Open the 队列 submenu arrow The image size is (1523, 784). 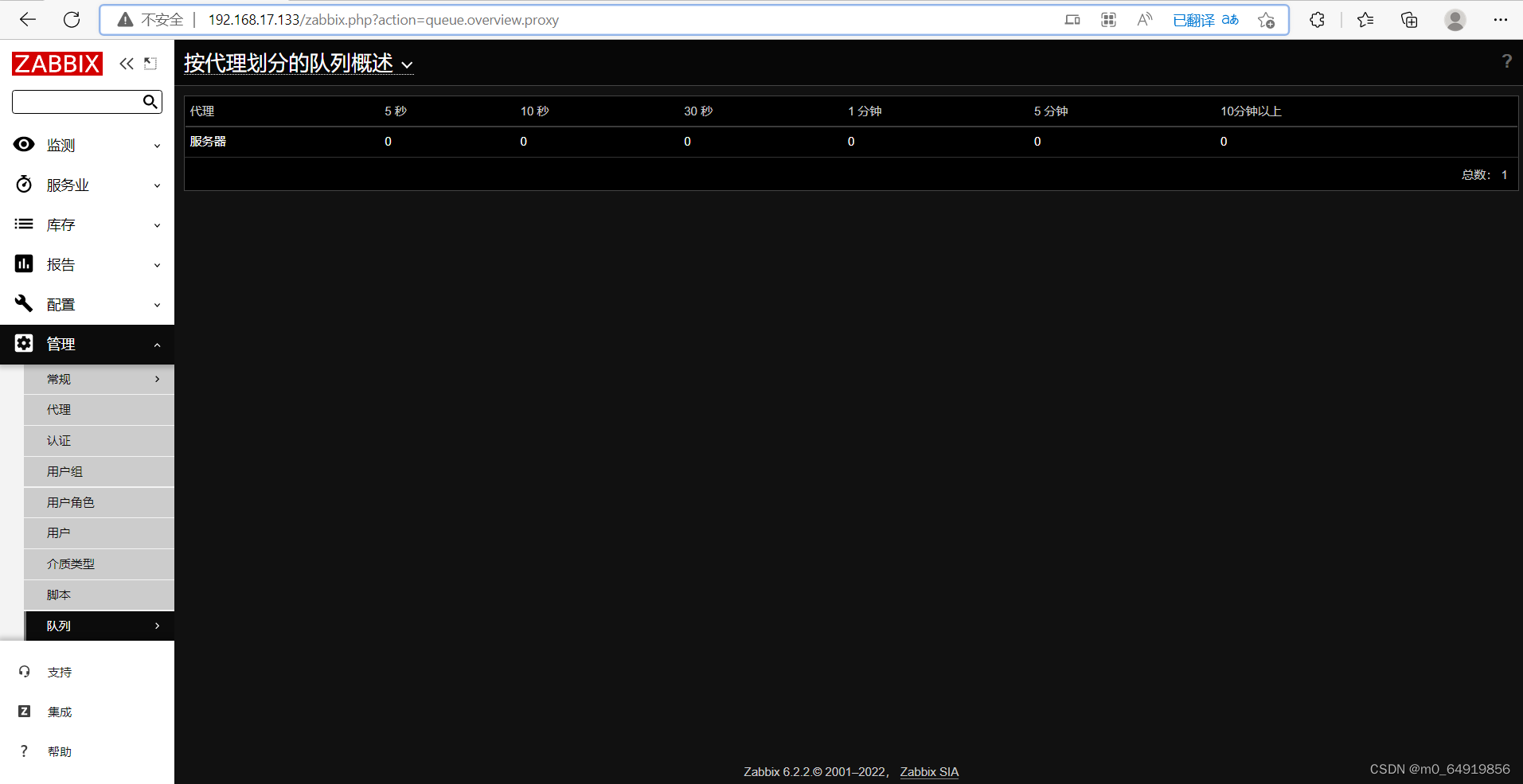tap(157, 626)
